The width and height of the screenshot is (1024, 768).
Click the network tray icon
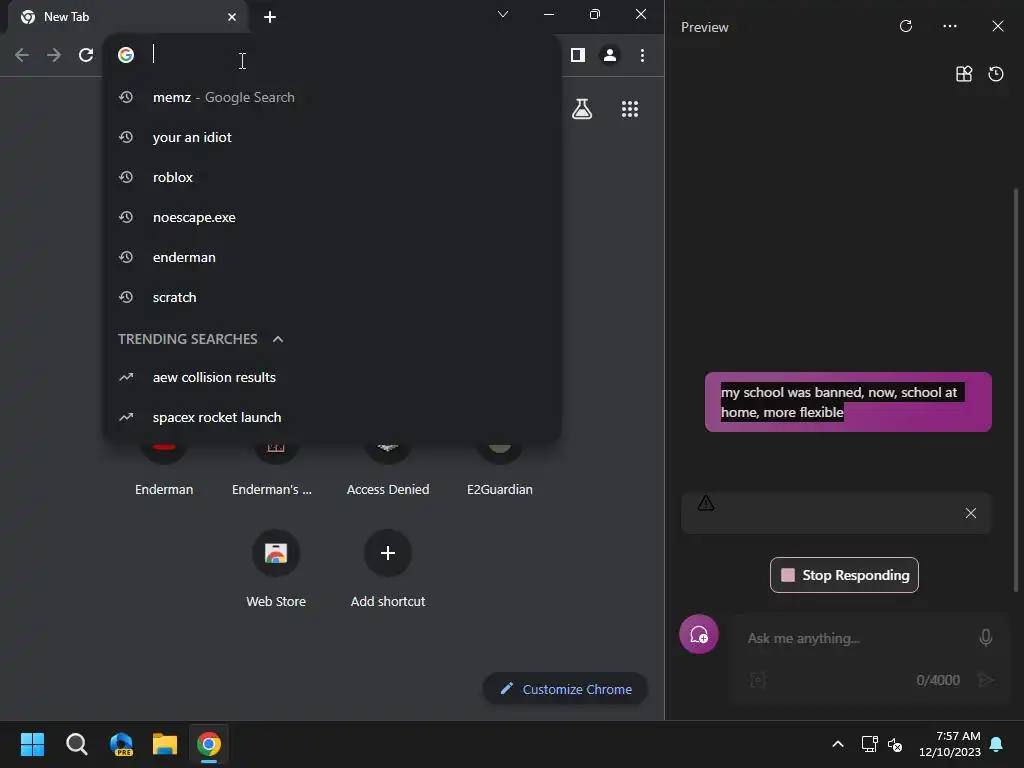tap(869, 744)
